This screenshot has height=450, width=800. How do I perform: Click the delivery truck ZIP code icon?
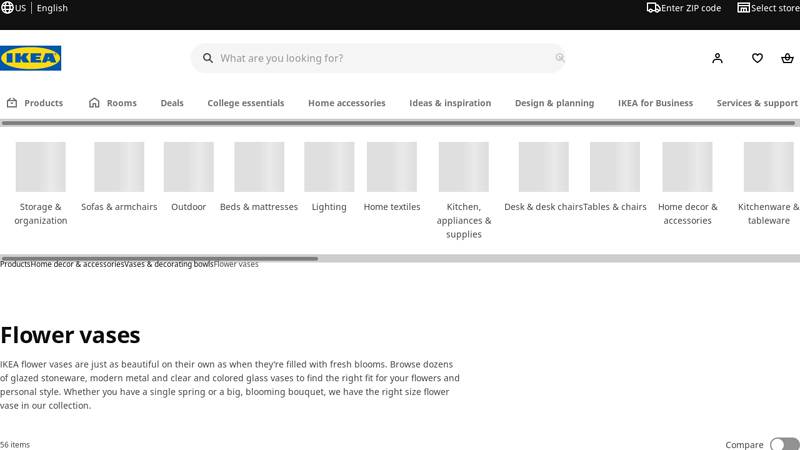tap(653, 8)
